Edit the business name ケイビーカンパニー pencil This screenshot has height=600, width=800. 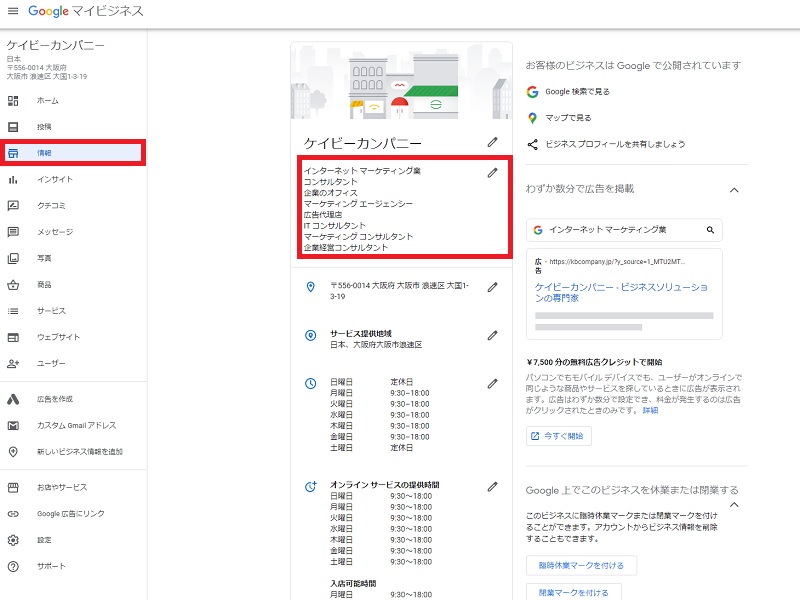[492, 142]
